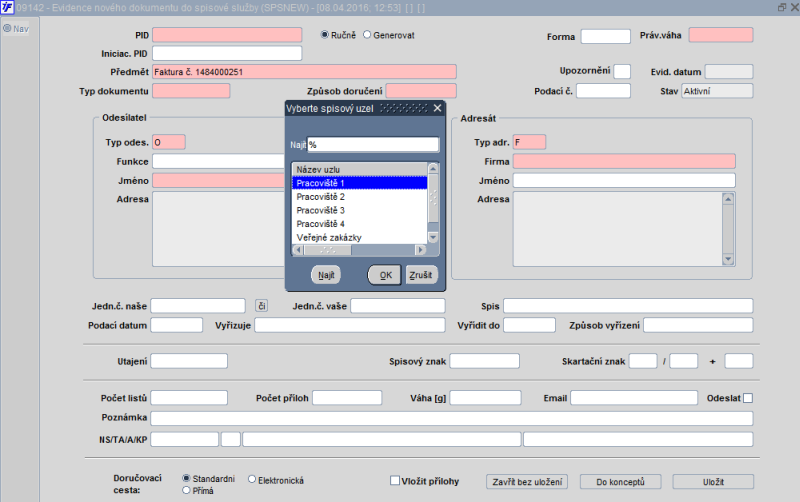
Task: Click the Uložit button
Action: (x=713, y=482)
